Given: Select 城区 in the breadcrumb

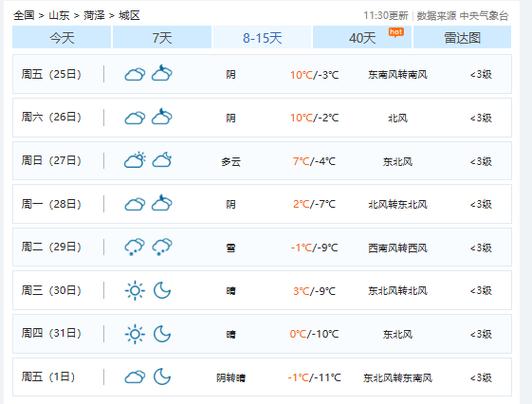Looking at the screenshot, I should (x=129, y=15).
